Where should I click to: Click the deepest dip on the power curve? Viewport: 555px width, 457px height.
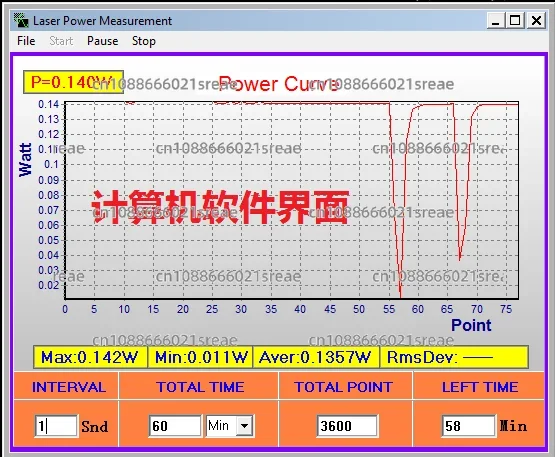pyautogui.click(x=400, y=295)
